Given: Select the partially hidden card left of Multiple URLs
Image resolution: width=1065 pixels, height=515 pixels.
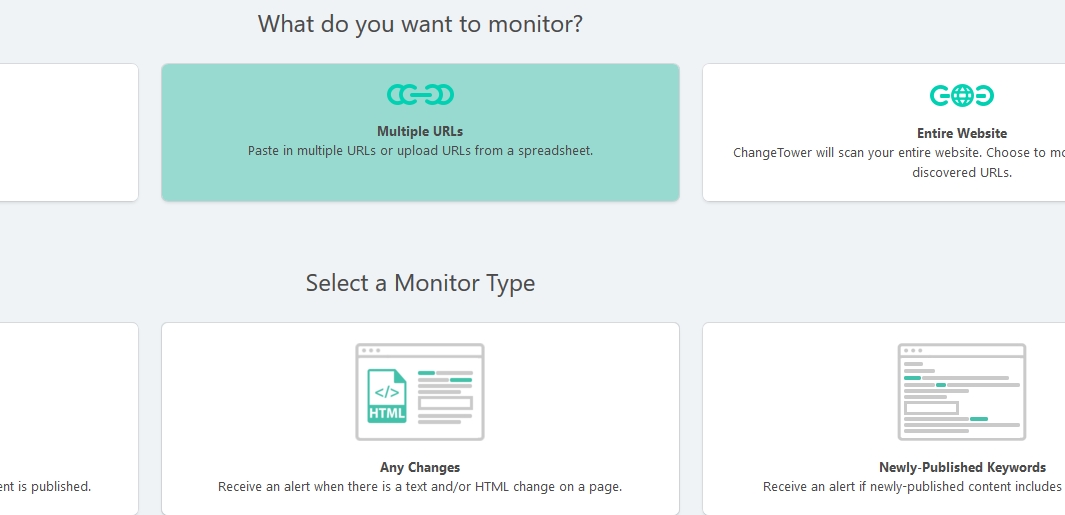Looking at the screenshot, I should pyautogui.click(x=69, y=132).
